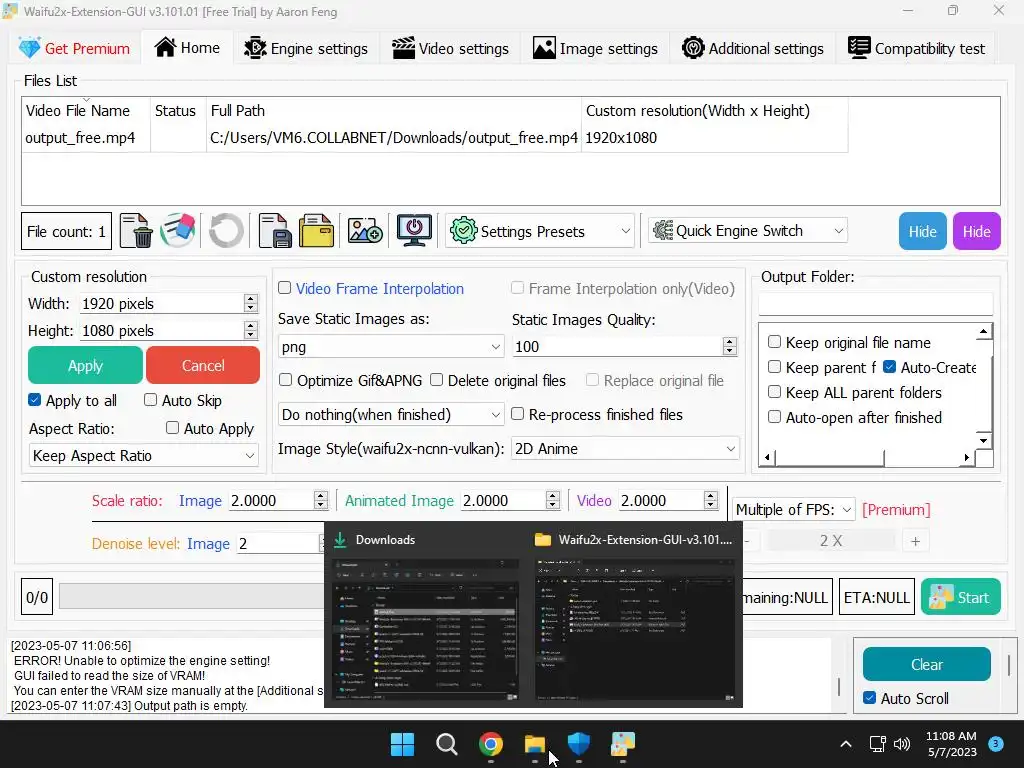Click the Output Folder path field
This screenshot has width=1024, height=768.
coord(876,304)
